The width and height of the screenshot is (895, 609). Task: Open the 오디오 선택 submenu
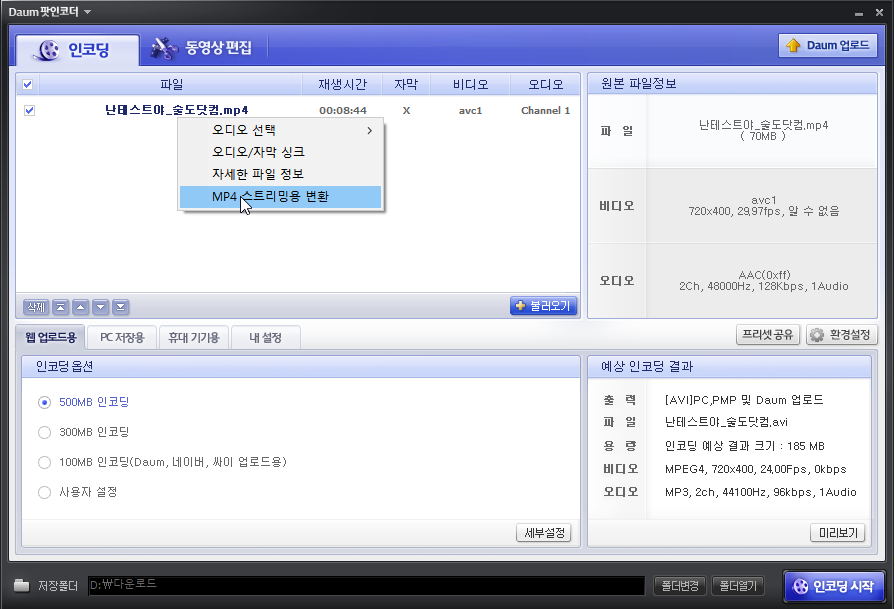click(280, 130)
